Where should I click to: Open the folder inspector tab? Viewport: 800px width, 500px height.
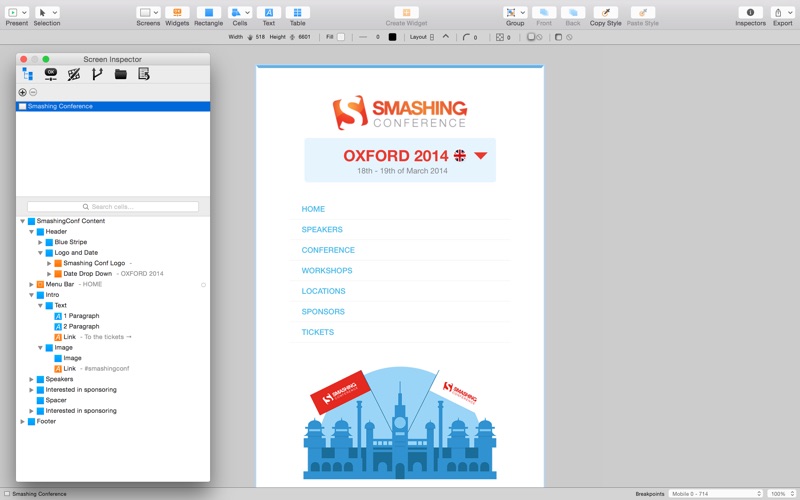(120, 74)
